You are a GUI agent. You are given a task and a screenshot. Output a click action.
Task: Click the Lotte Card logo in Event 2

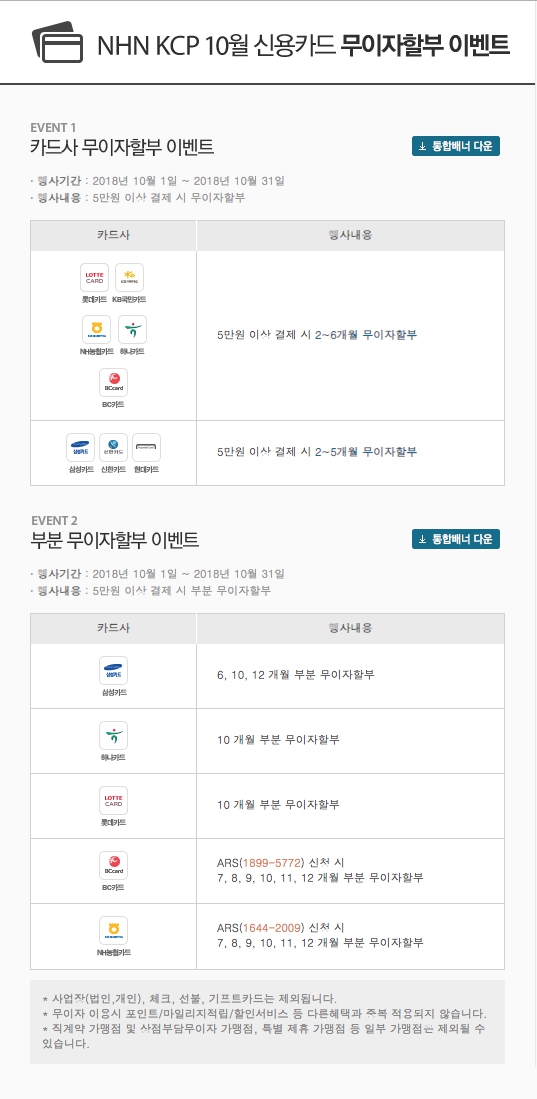point(114,800)
